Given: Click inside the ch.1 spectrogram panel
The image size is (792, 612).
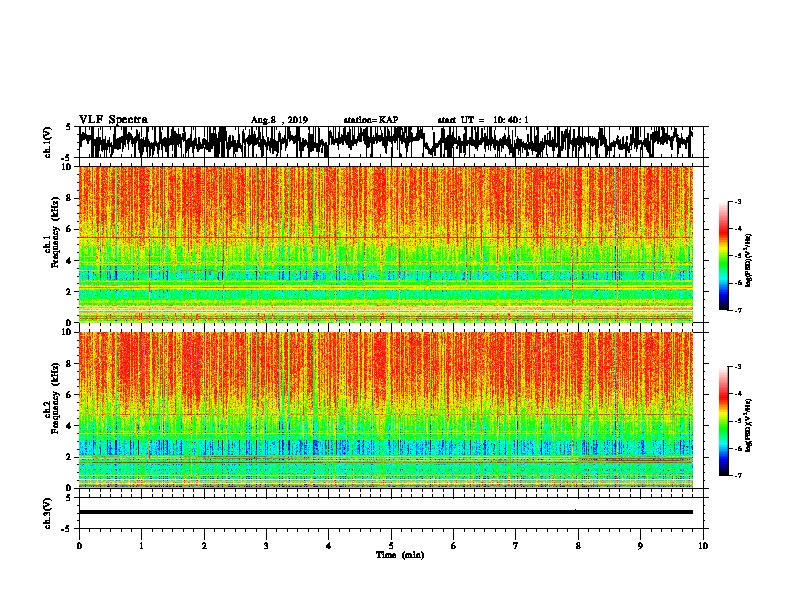Looking at the screenshot, I should pos(385,244).
